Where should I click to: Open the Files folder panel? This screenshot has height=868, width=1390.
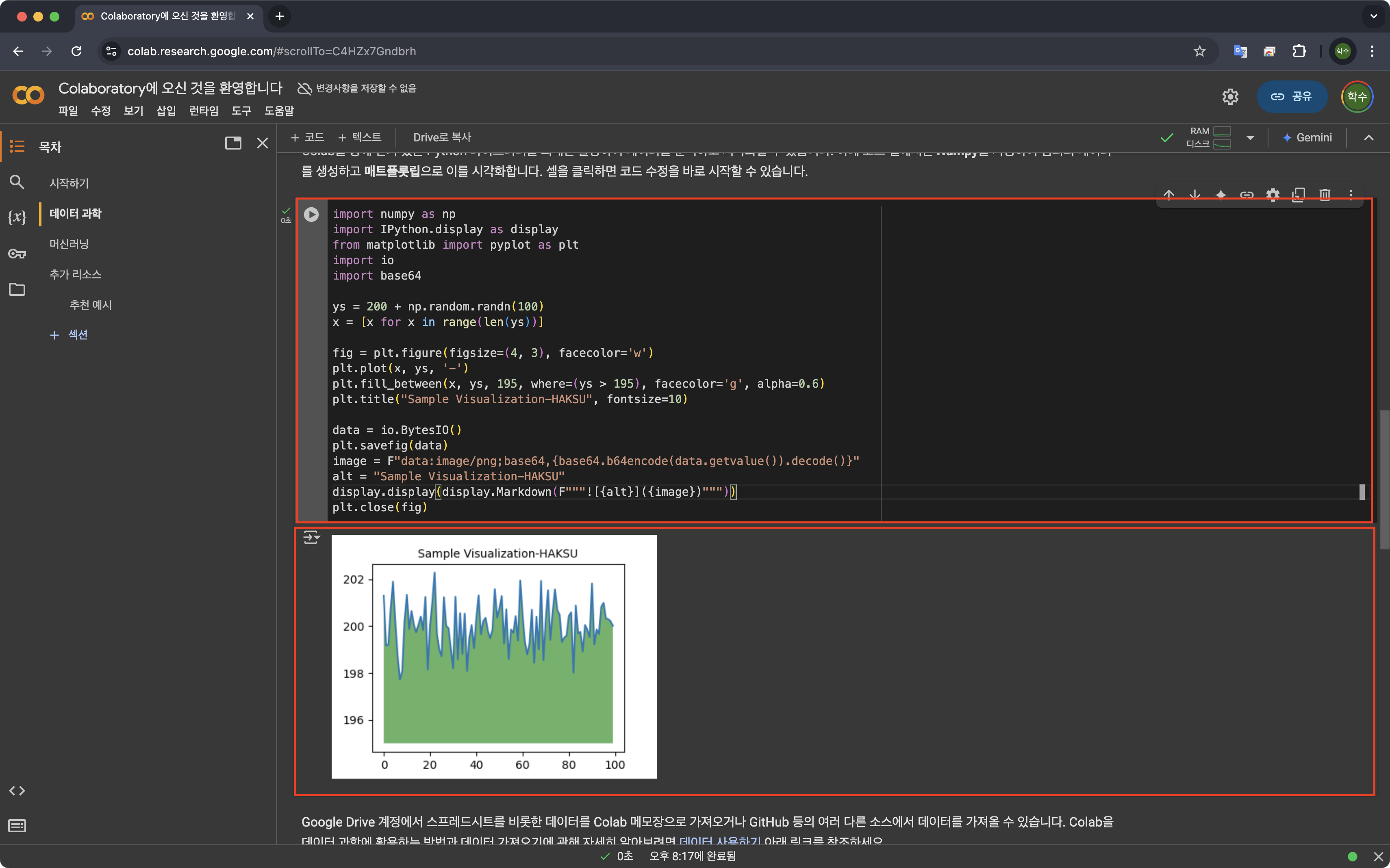click(17, 289)
